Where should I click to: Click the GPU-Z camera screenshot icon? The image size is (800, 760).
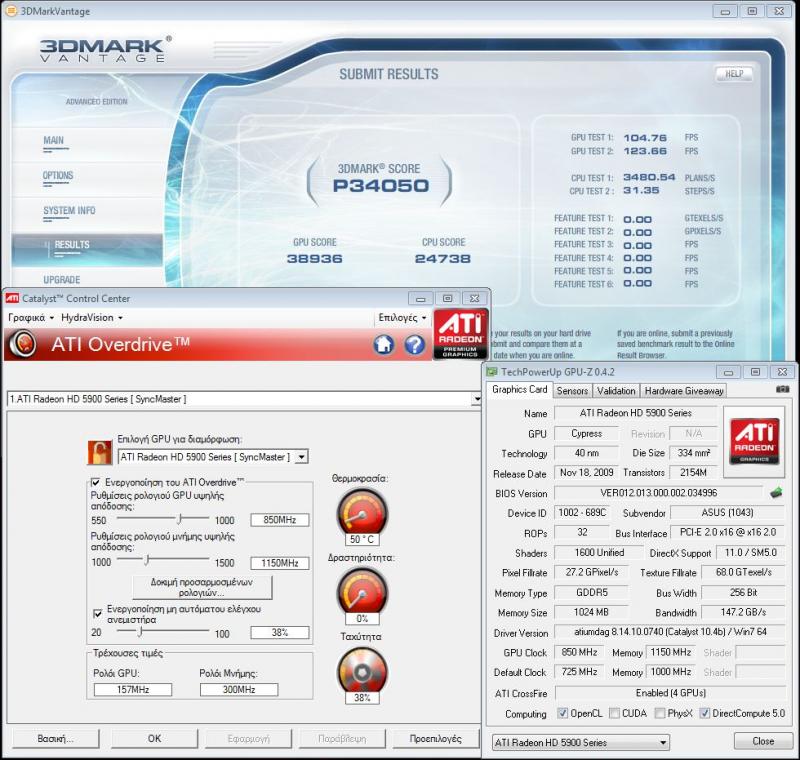coord(782,390)
